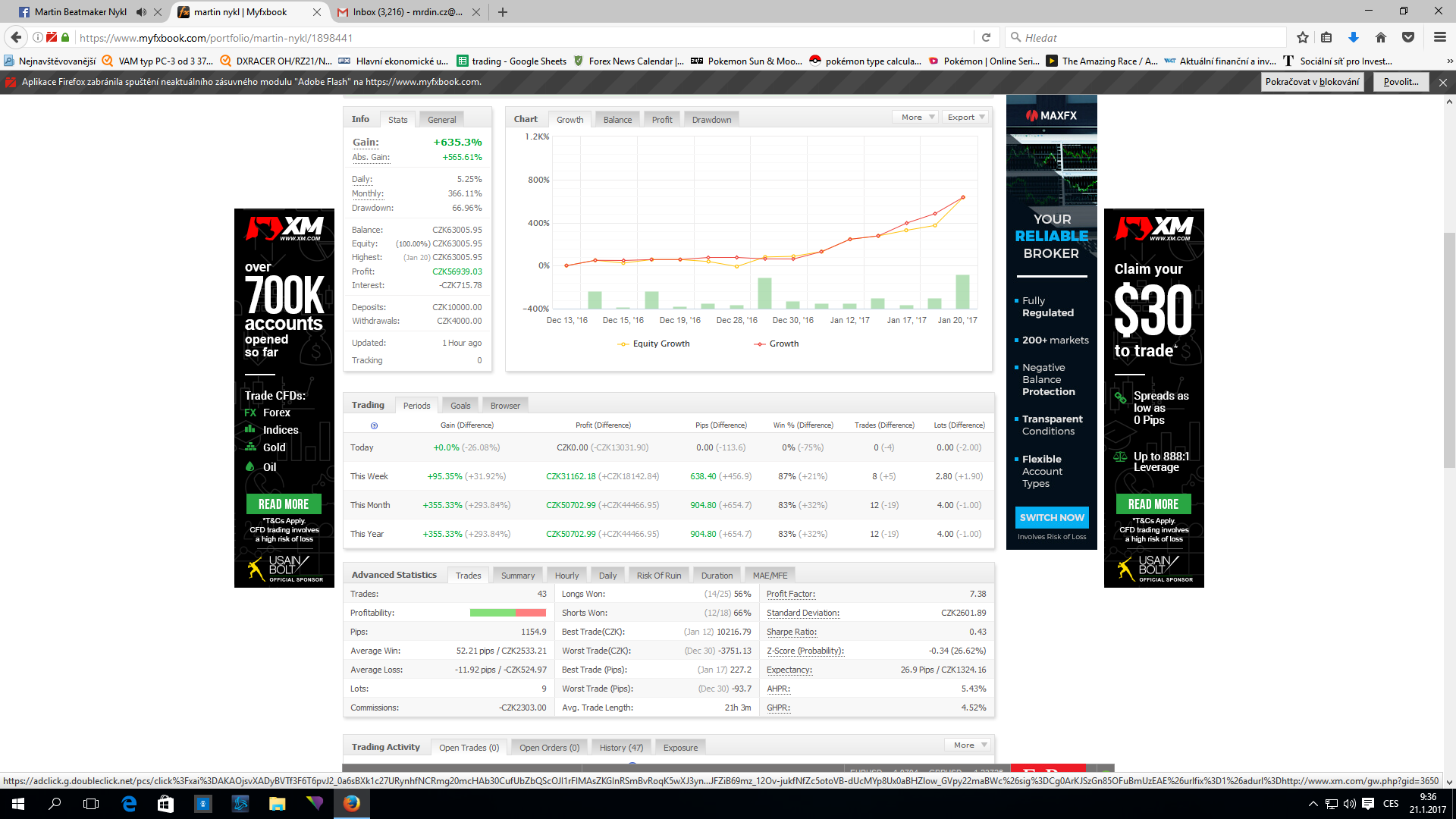Select the Balance chart tab
The width and height of the screenshot is (1456, 819).
click(x=617, y=120)
